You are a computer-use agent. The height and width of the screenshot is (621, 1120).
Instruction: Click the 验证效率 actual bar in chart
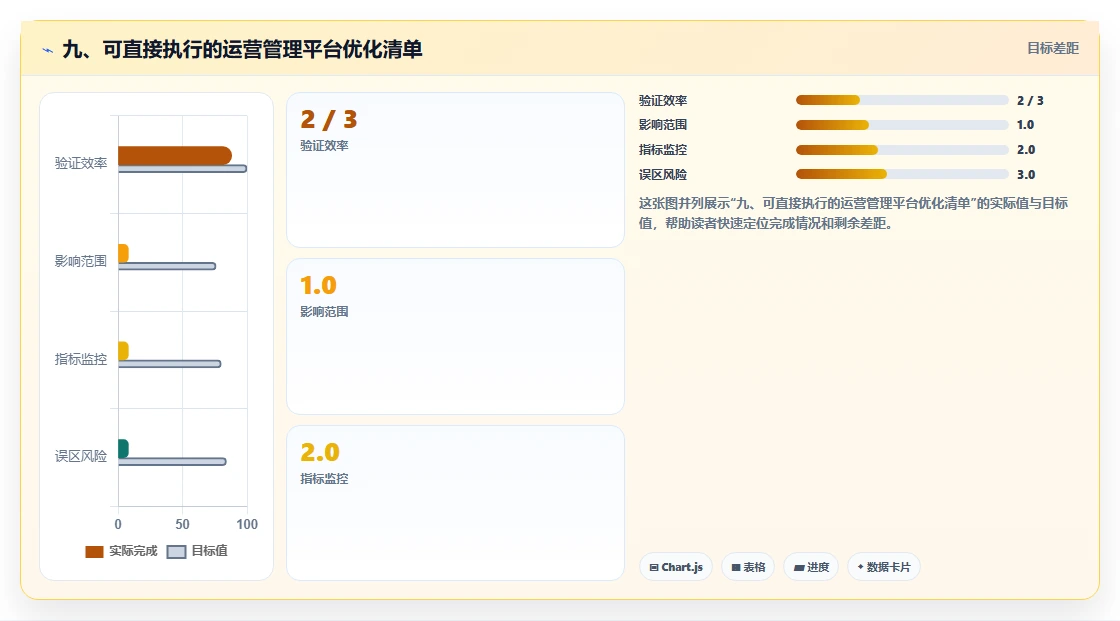[x=175, y=155]
